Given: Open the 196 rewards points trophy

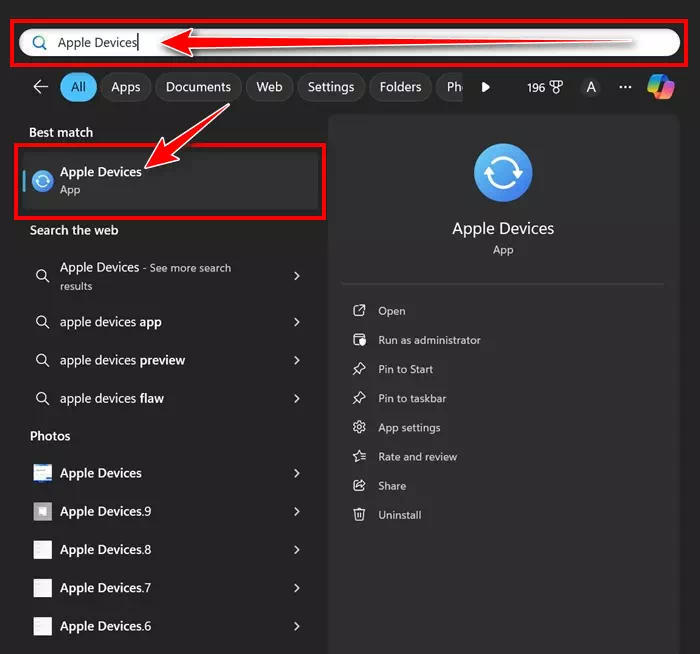Looking at the screenshot, I should pyautogui.click(x=545, y=87).
